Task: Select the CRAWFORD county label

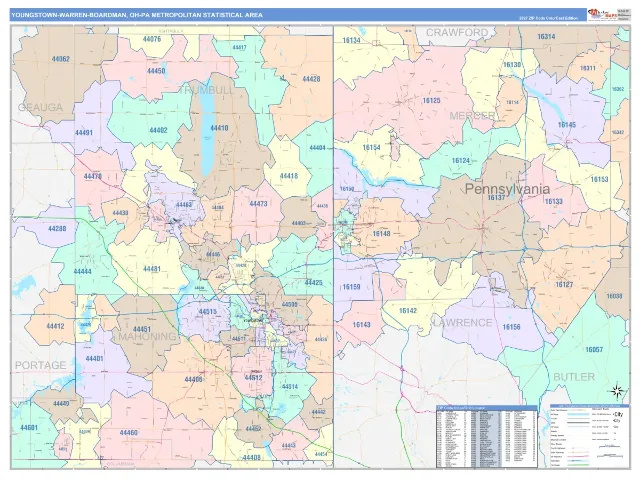Action: 457,32
